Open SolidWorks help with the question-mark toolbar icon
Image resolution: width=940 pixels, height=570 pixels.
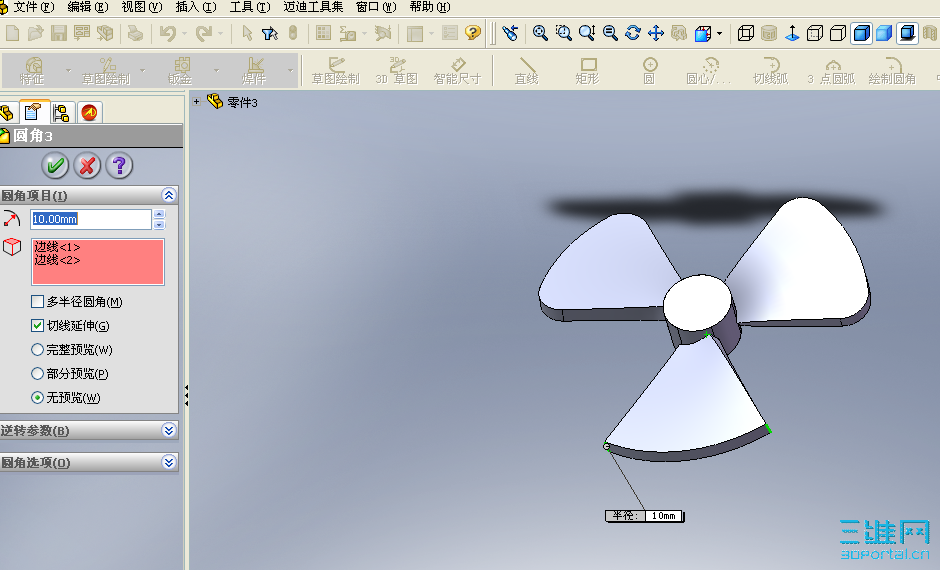(x=473, y=33)
